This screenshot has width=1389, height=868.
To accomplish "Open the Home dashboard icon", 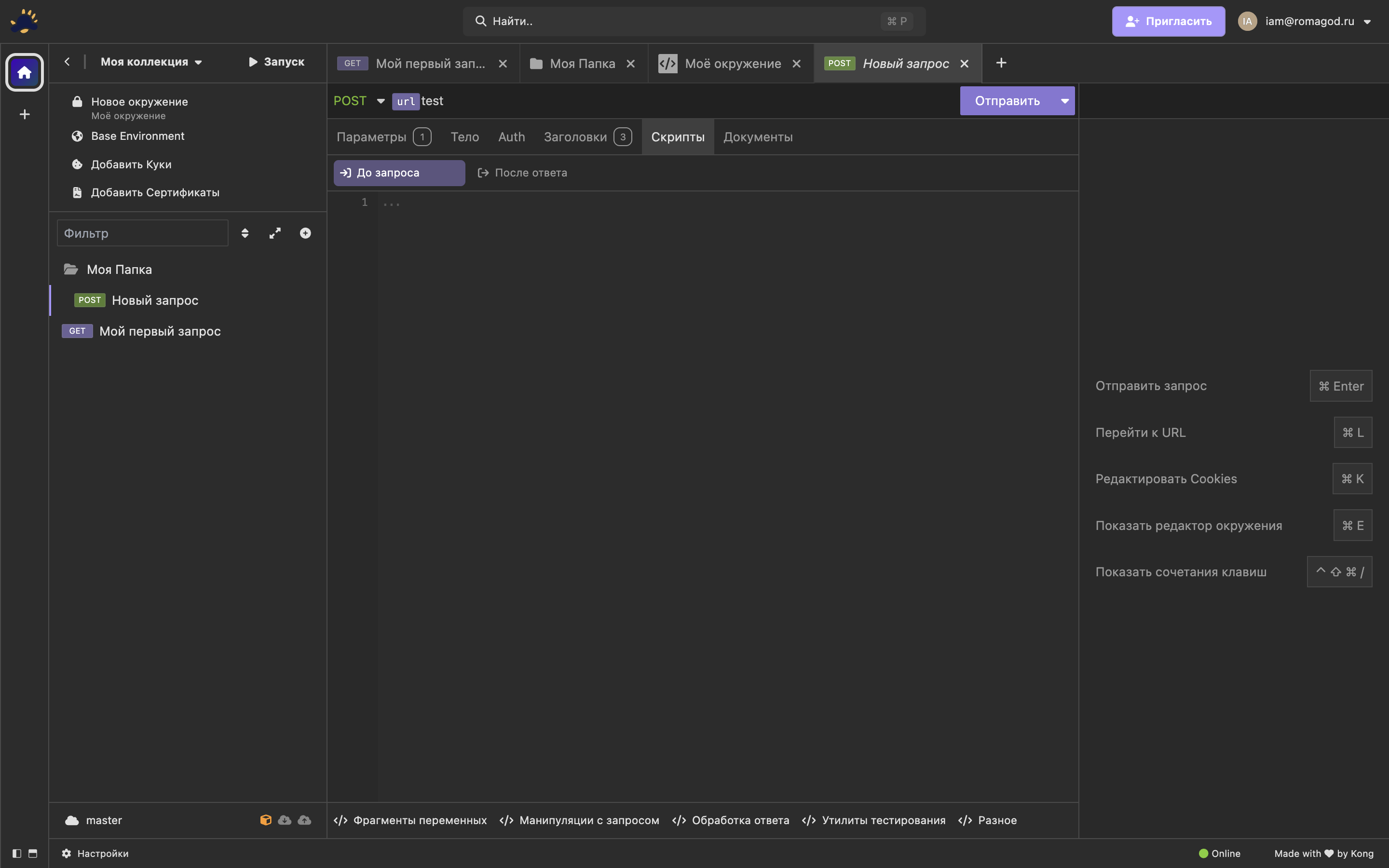I will (24, 72).
